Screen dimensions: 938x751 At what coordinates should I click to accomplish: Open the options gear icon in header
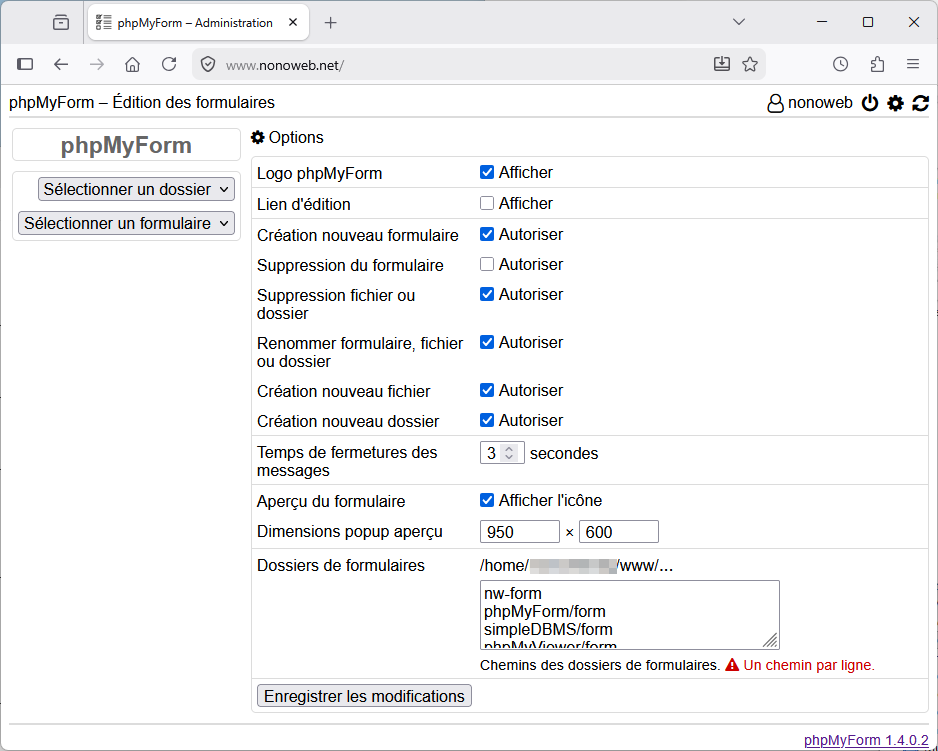click(x=895, y=103)
